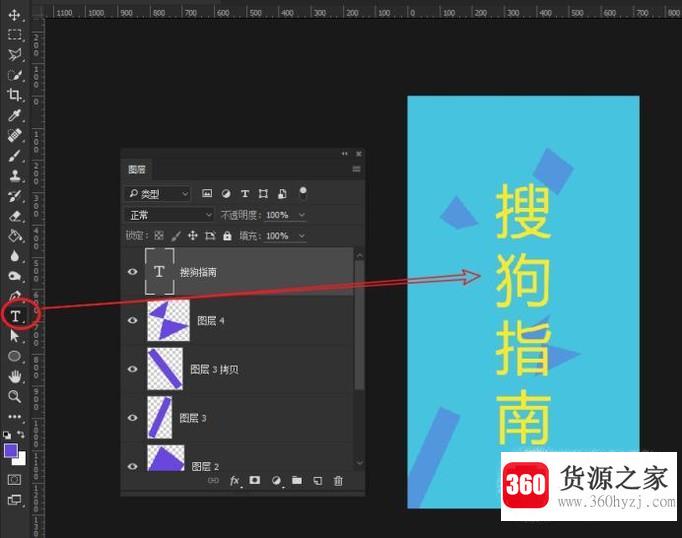
Task: Collapse the Layers panel to icons
Action: pyautogui.click(x=345, y=154)
